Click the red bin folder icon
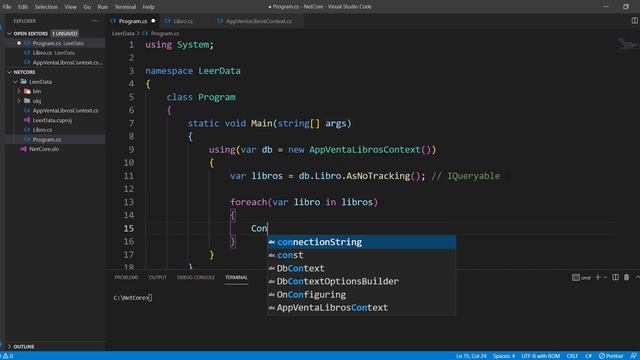Viewport: 640px width, 360px height. point(27,91)
